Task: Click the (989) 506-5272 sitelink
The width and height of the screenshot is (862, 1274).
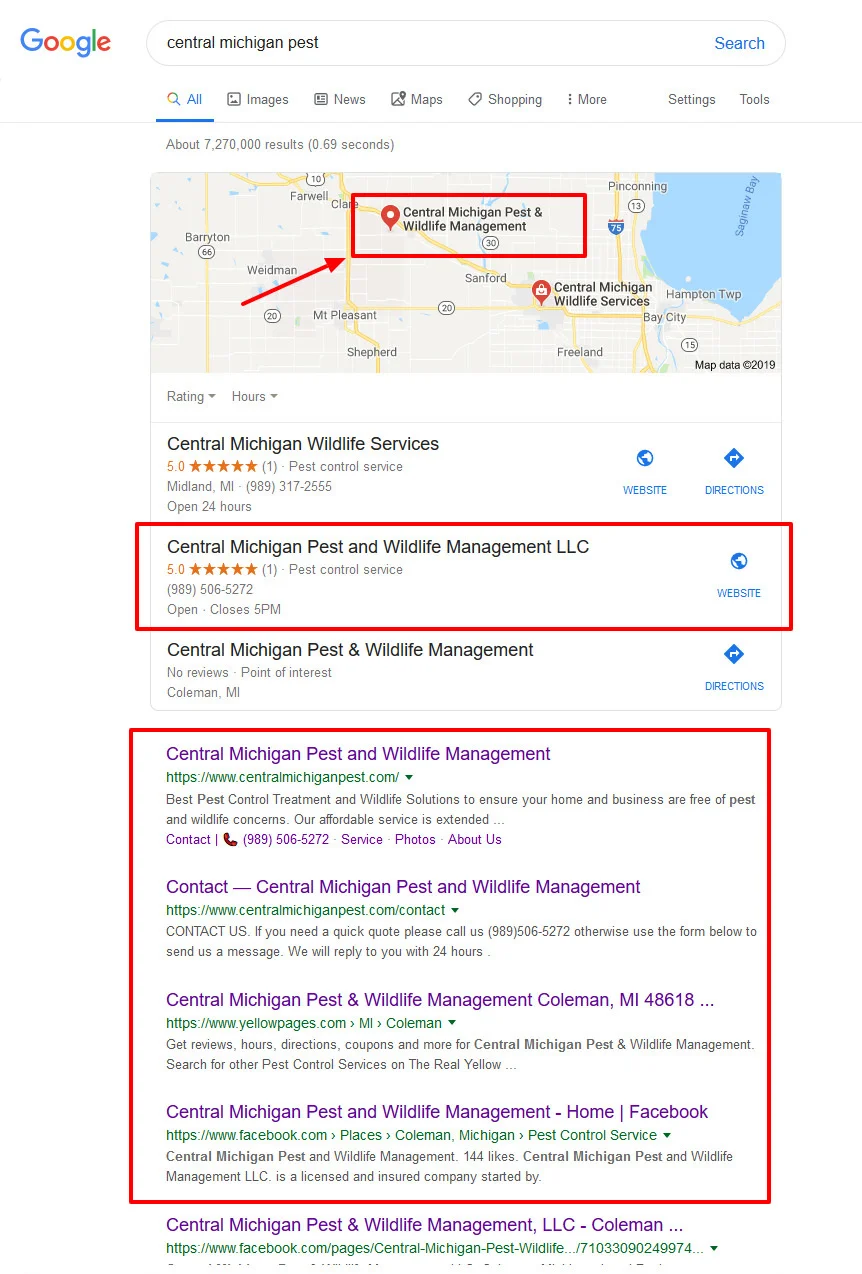Action: [285, 840]
